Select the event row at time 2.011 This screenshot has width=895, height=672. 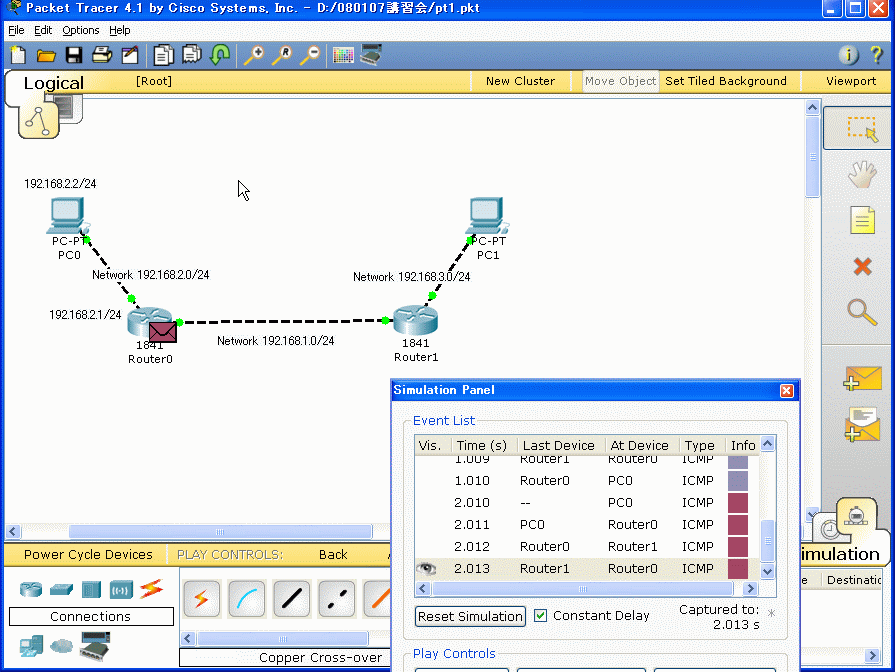coord(587,525)
